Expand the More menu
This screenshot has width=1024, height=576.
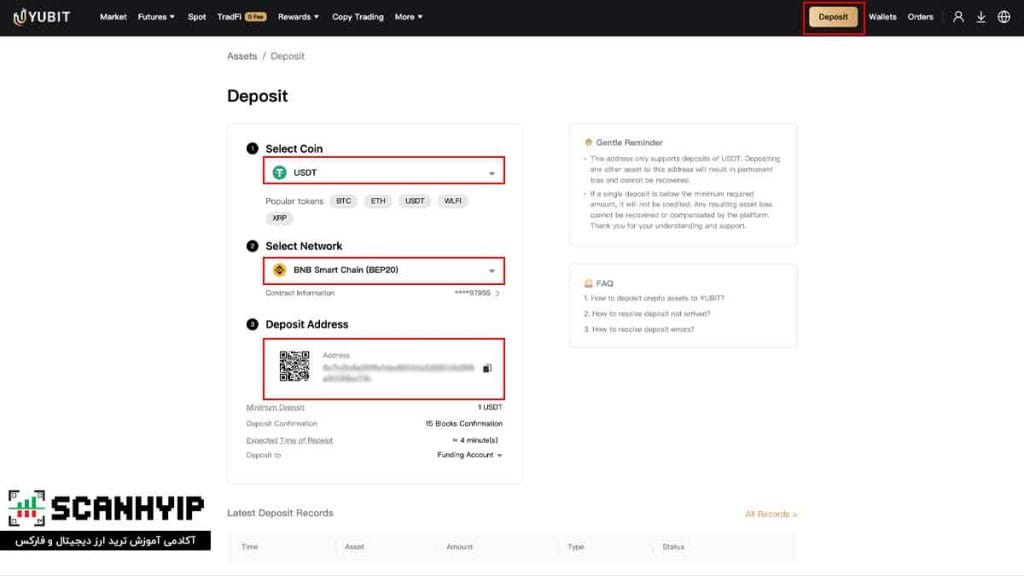pos(409,17)
